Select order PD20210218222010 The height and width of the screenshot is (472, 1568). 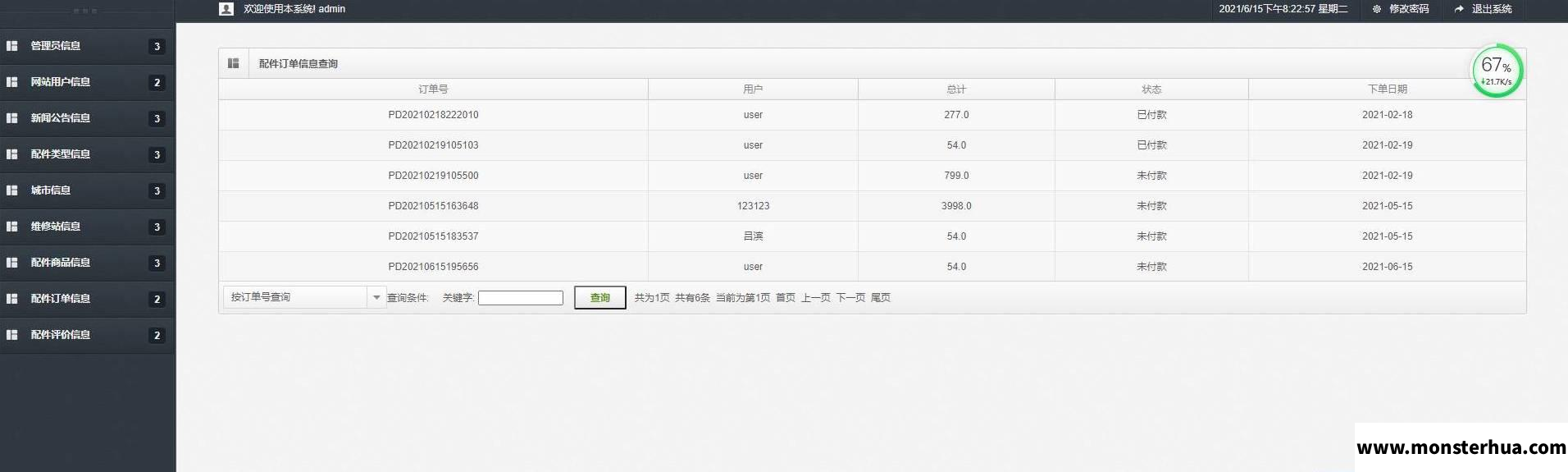[x=433, y=115]
